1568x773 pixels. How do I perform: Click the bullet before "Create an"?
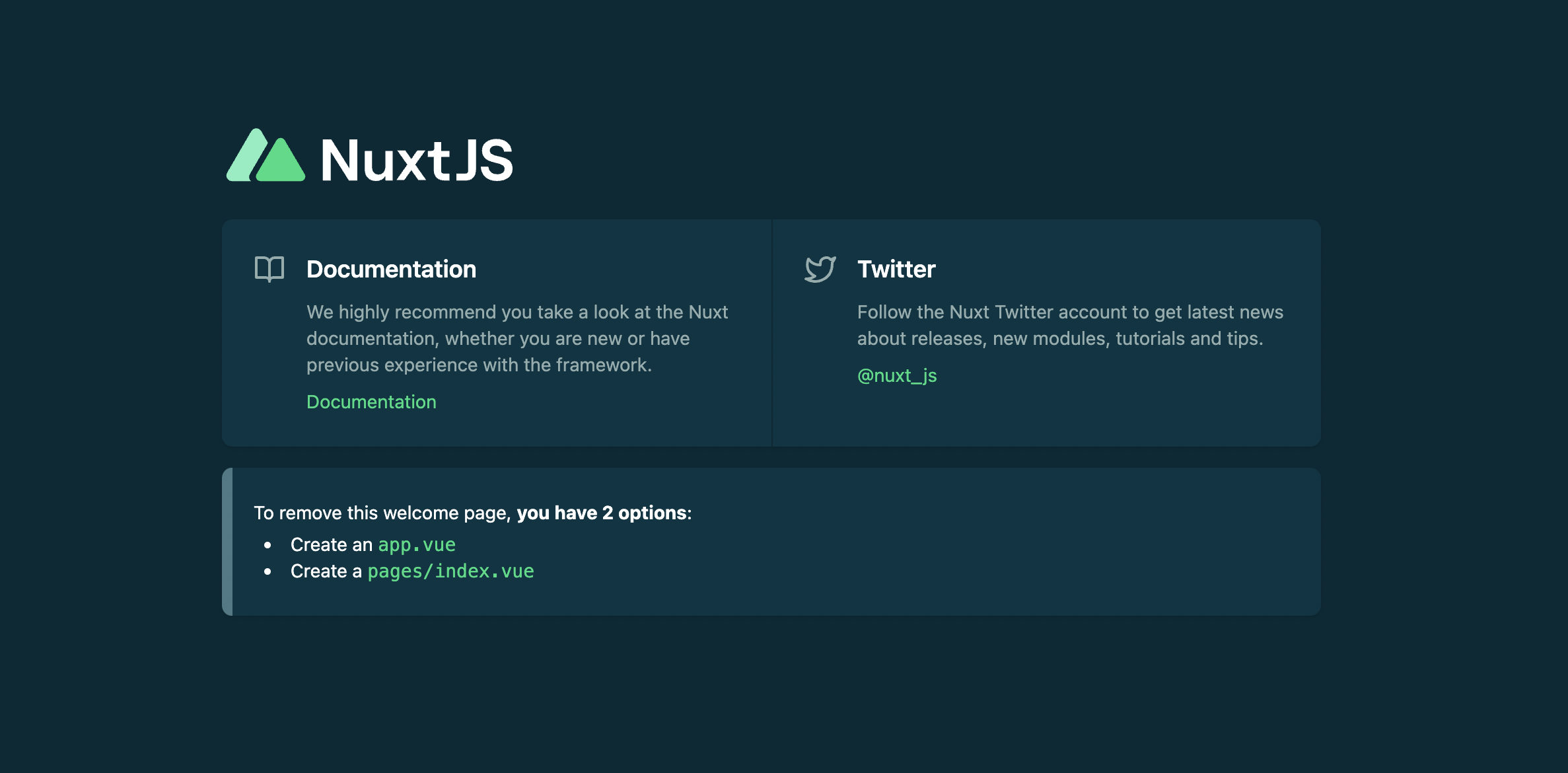click(267, 545)
